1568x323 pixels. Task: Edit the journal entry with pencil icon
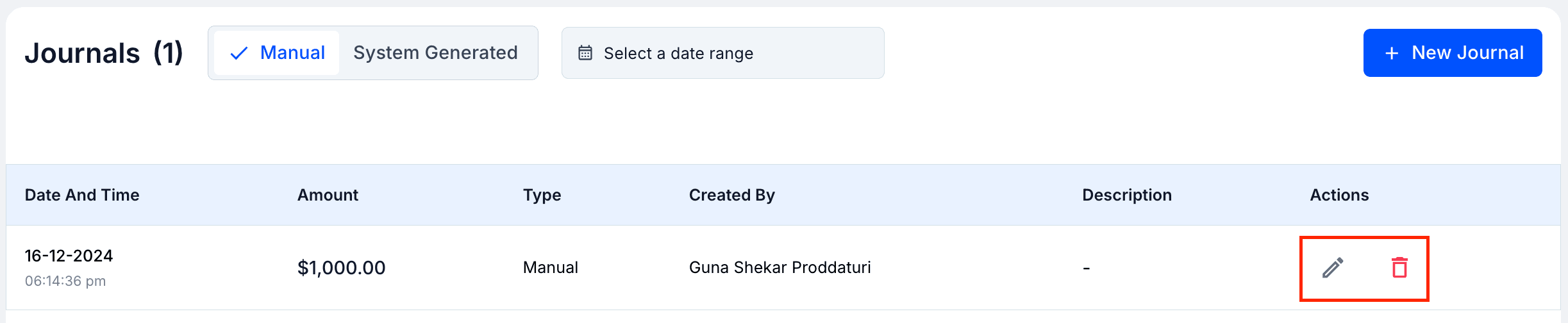(x=1333, y=268)
